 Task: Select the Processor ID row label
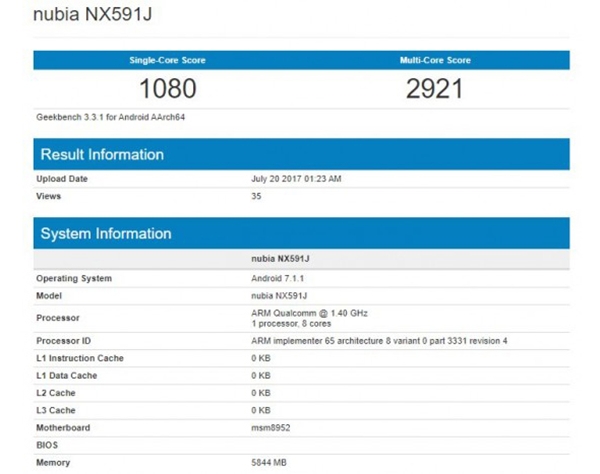click(64, 341)
